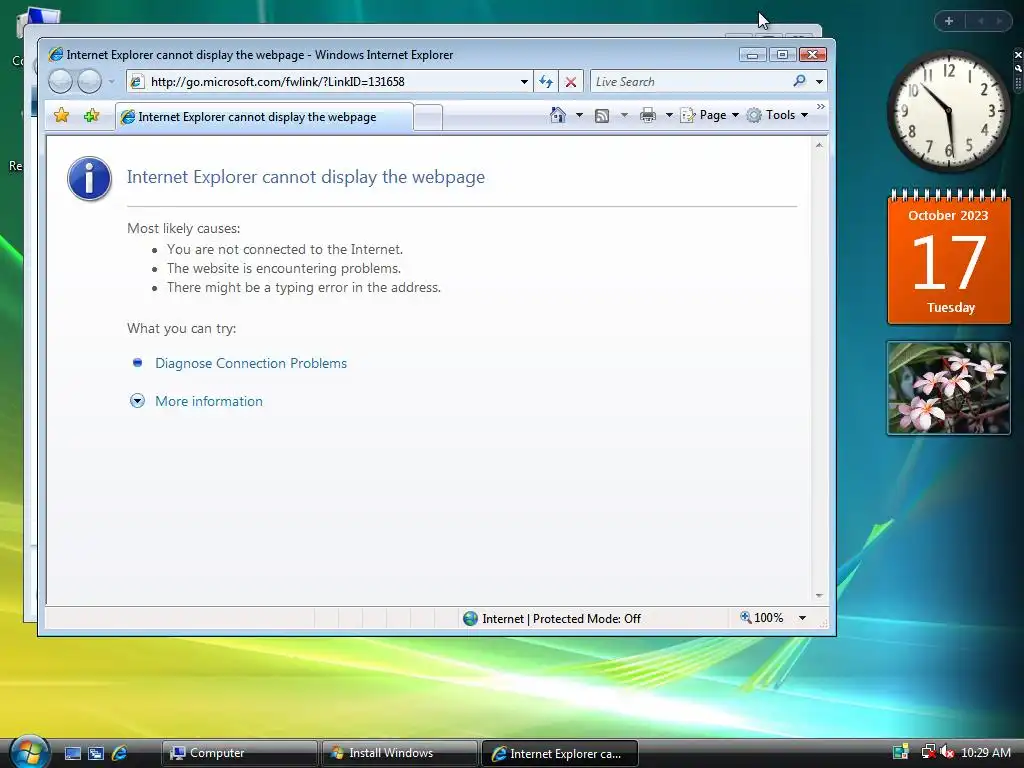This screenshot has height=768, width=1024.
Task: Add gadgets with the sidebar plus button
Action: (949, 21)
